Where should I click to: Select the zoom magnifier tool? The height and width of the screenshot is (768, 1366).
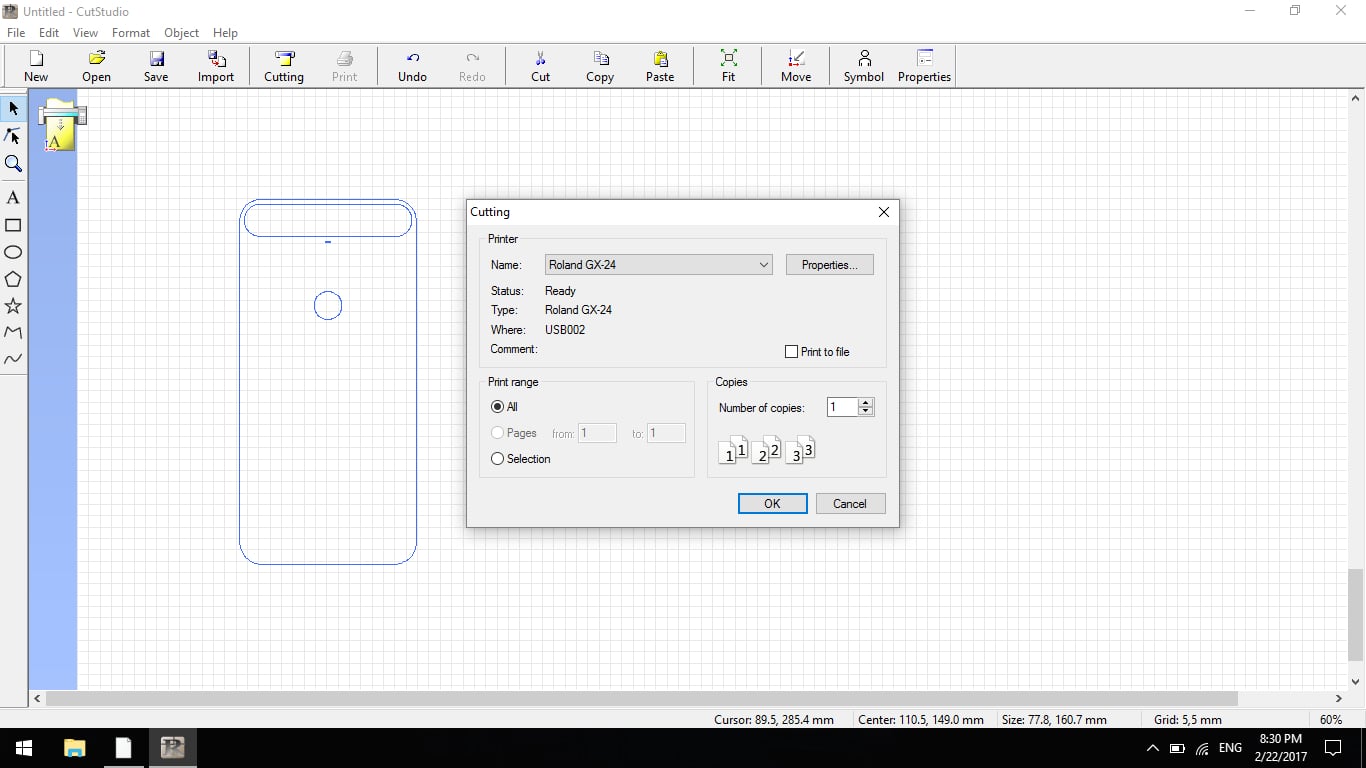pos(13,163)
